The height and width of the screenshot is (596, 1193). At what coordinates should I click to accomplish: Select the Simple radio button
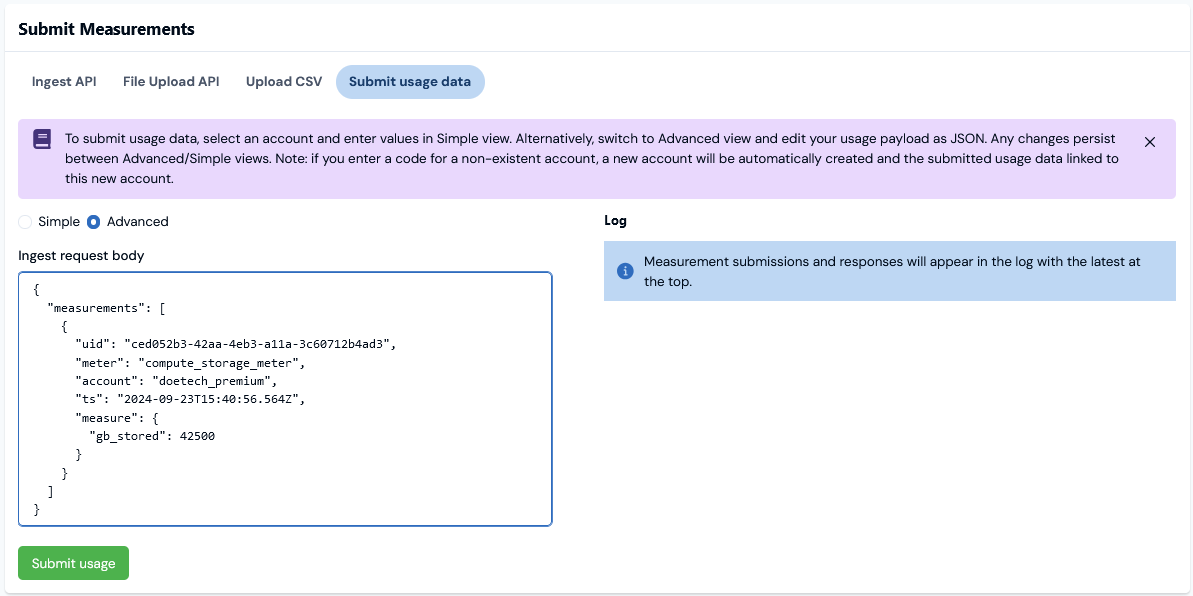point(25,222)
